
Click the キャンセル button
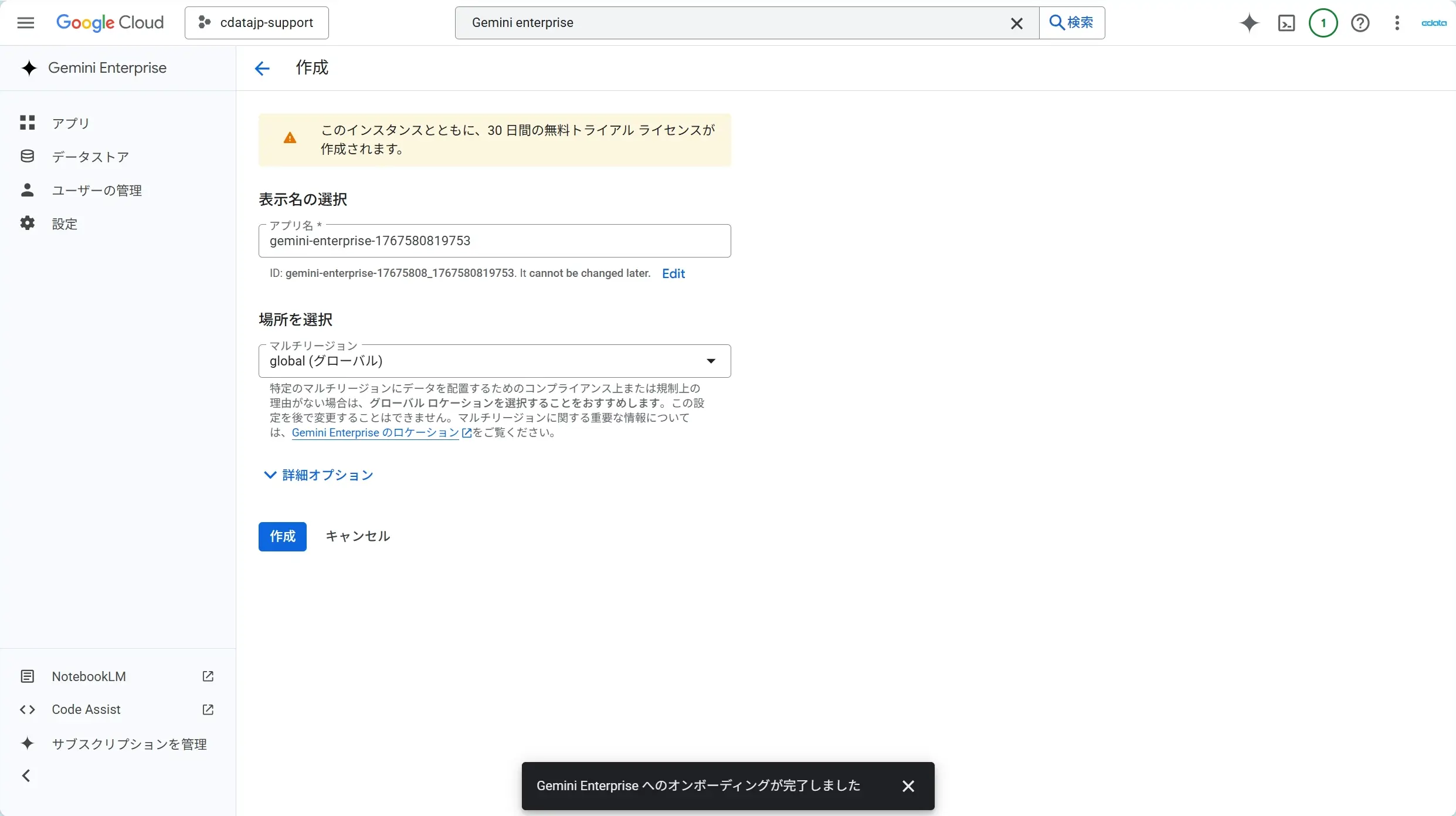click(357, 536)
